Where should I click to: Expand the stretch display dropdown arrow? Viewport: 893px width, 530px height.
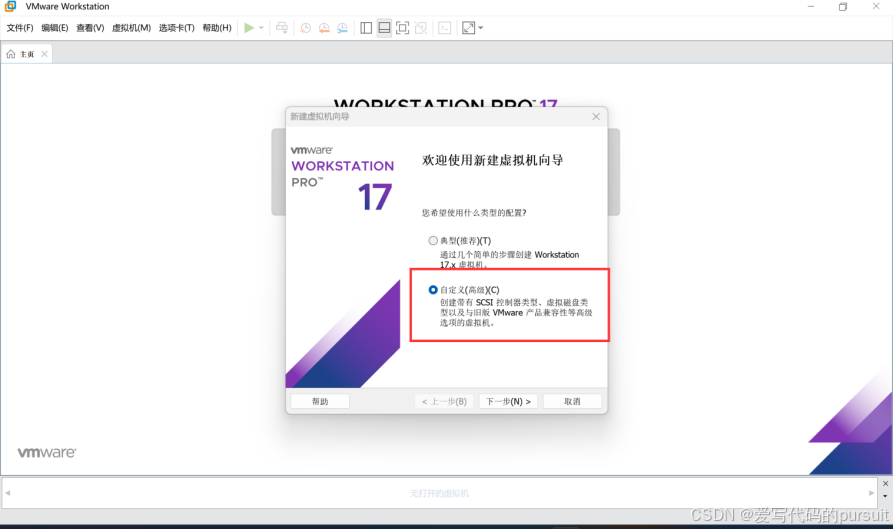(x=481, y=28)
